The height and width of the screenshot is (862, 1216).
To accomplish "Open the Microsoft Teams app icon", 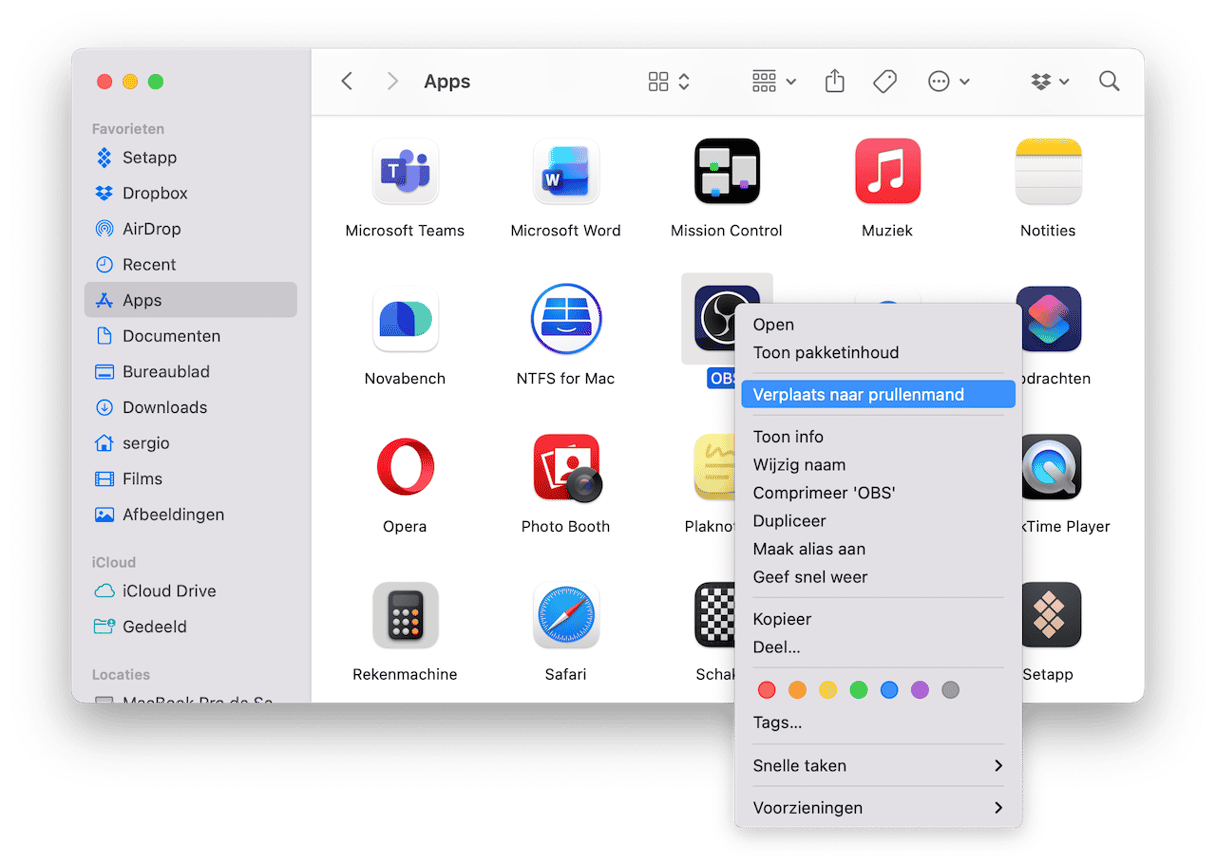I will pos(405,172).
